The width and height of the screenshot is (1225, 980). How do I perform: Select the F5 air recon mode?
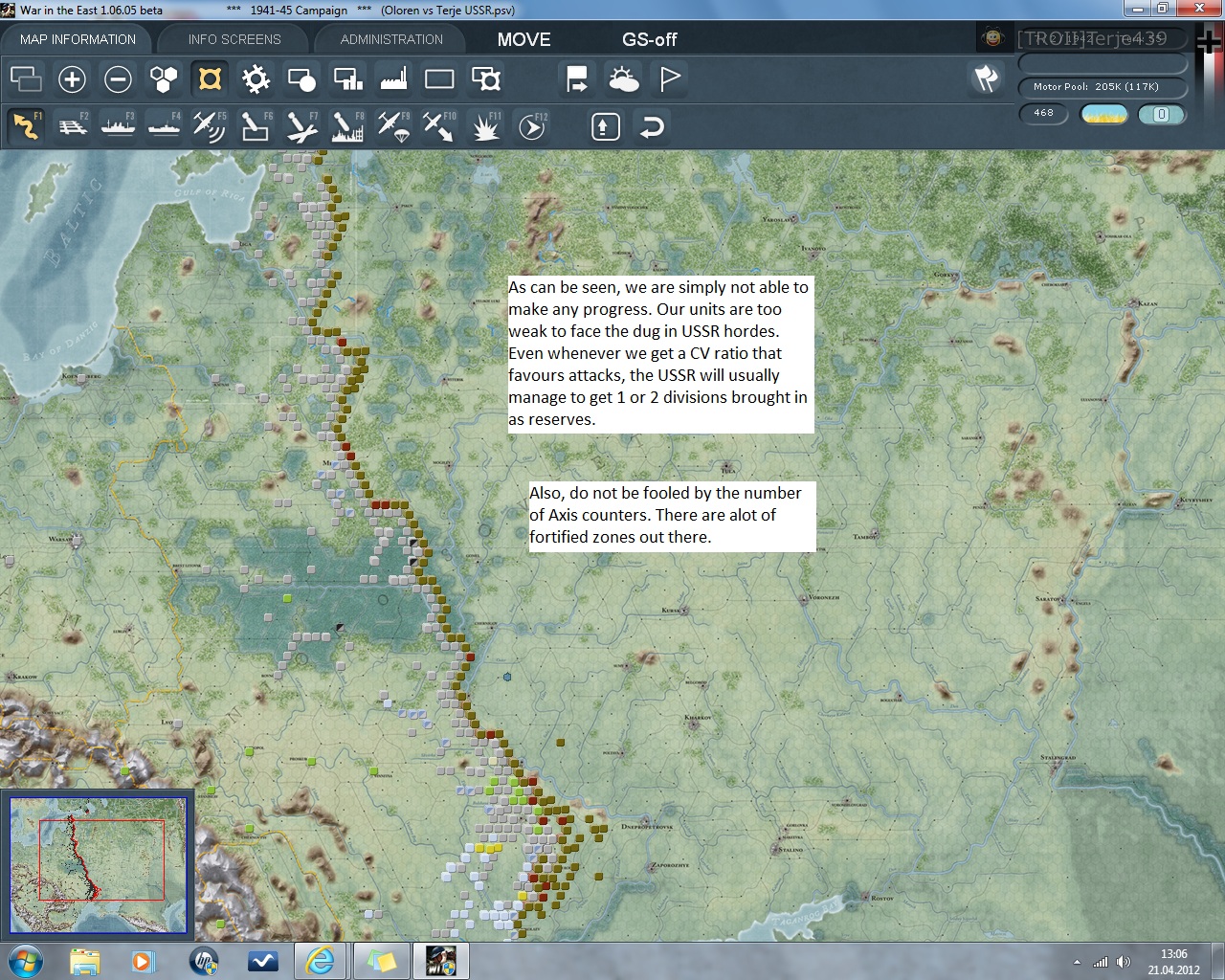coord(210,126)
